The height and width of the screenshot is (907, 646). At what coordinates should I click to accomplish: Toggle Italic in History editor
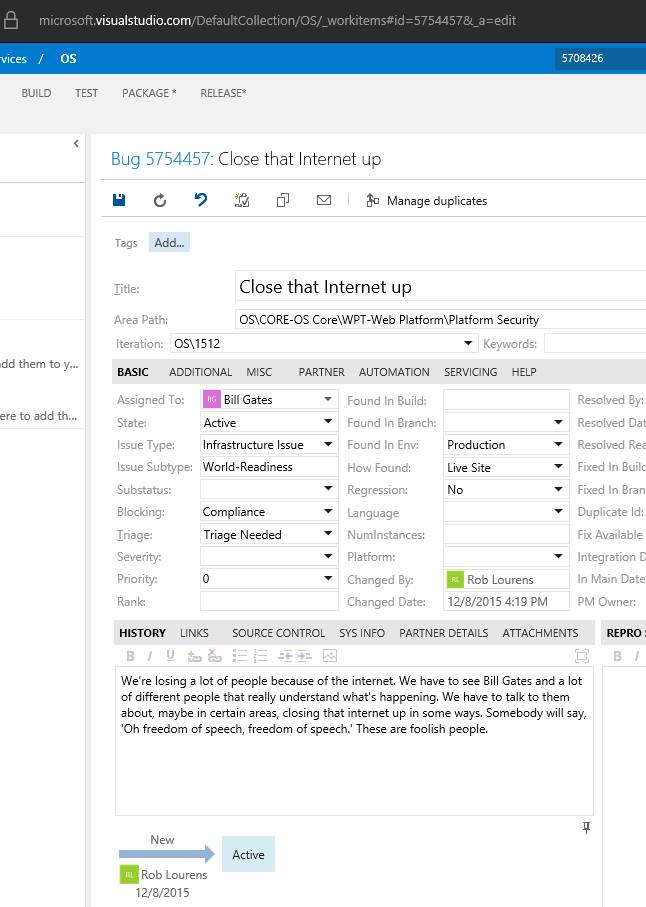click(x=150, y=656)
